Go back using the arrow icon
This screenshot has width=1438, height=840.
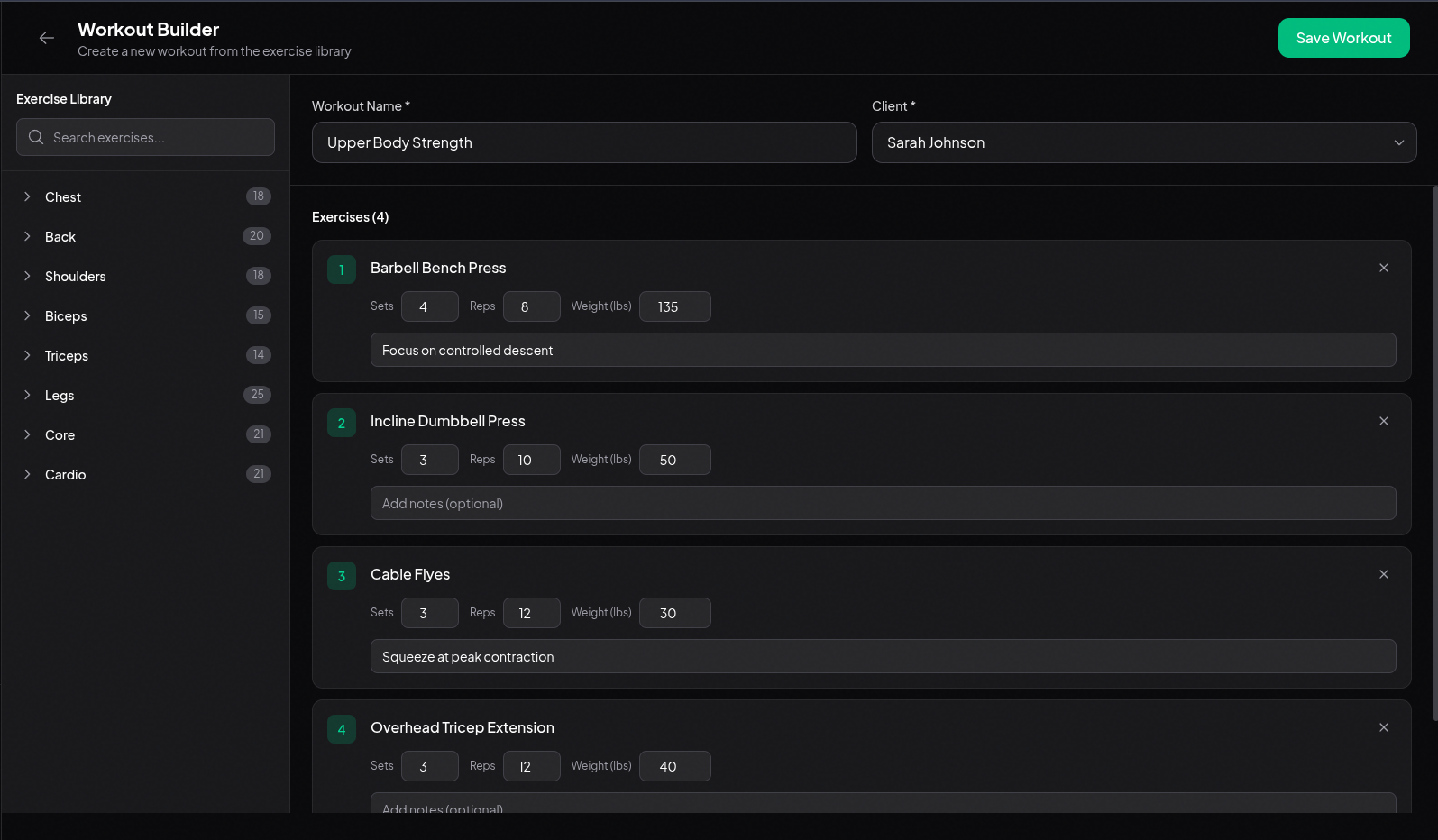point(47,38)
